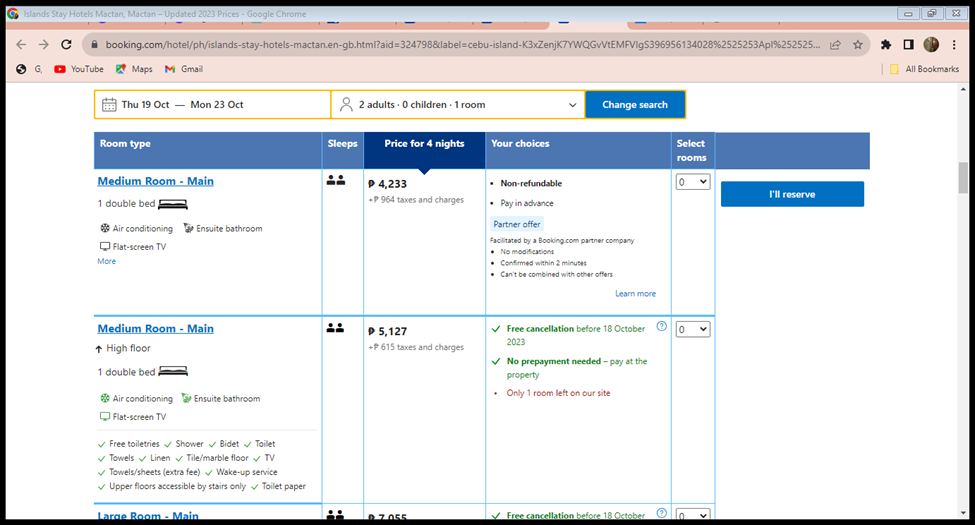Click Wake-up service amenity text
This screenshot has width=975, height=525.
coord(247,472)
